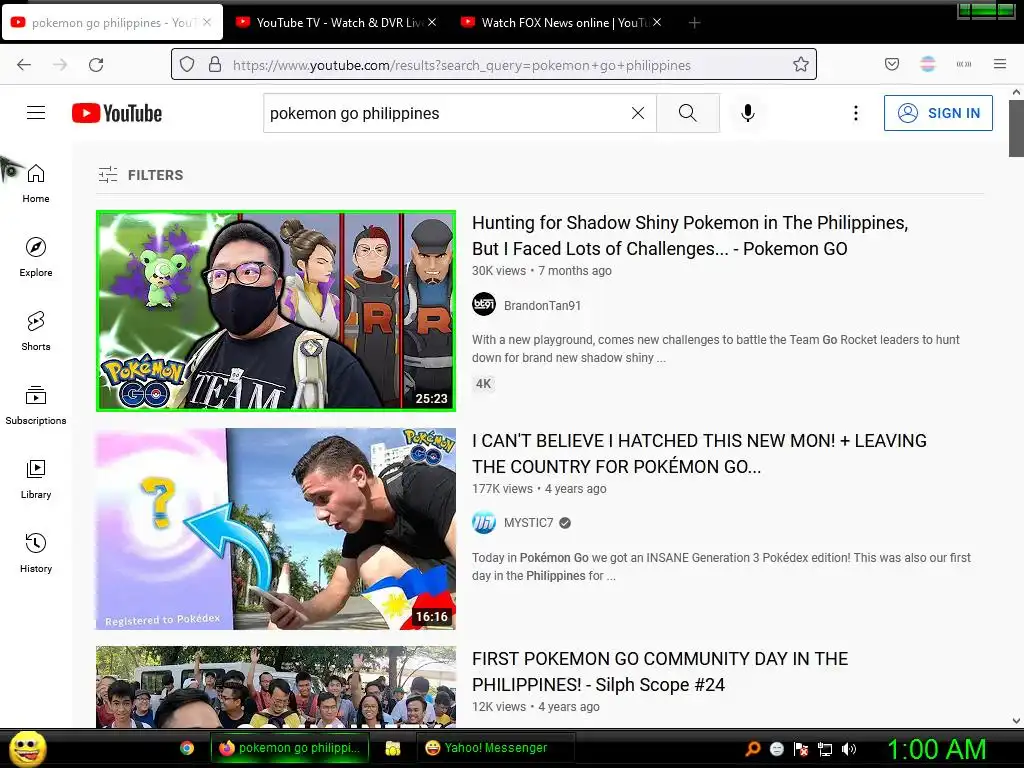Screen dimensions: 1024x768
Task: Open the Subscriptions sidebar item
Action: [36, 405]
